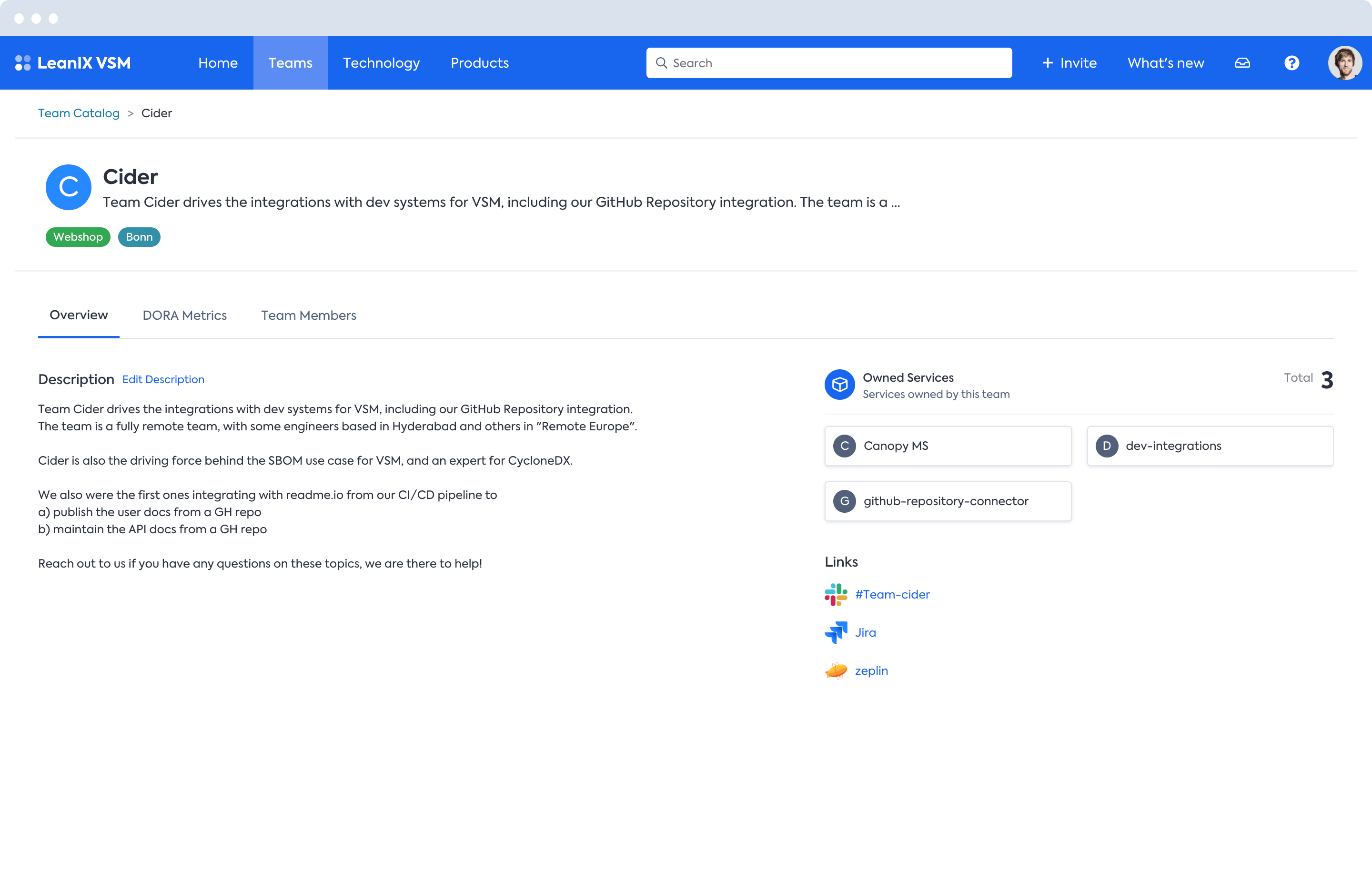Screen dimensions: 1372x894
Task: Switch to the Overview tab
Action: click(x=79, y=315)
